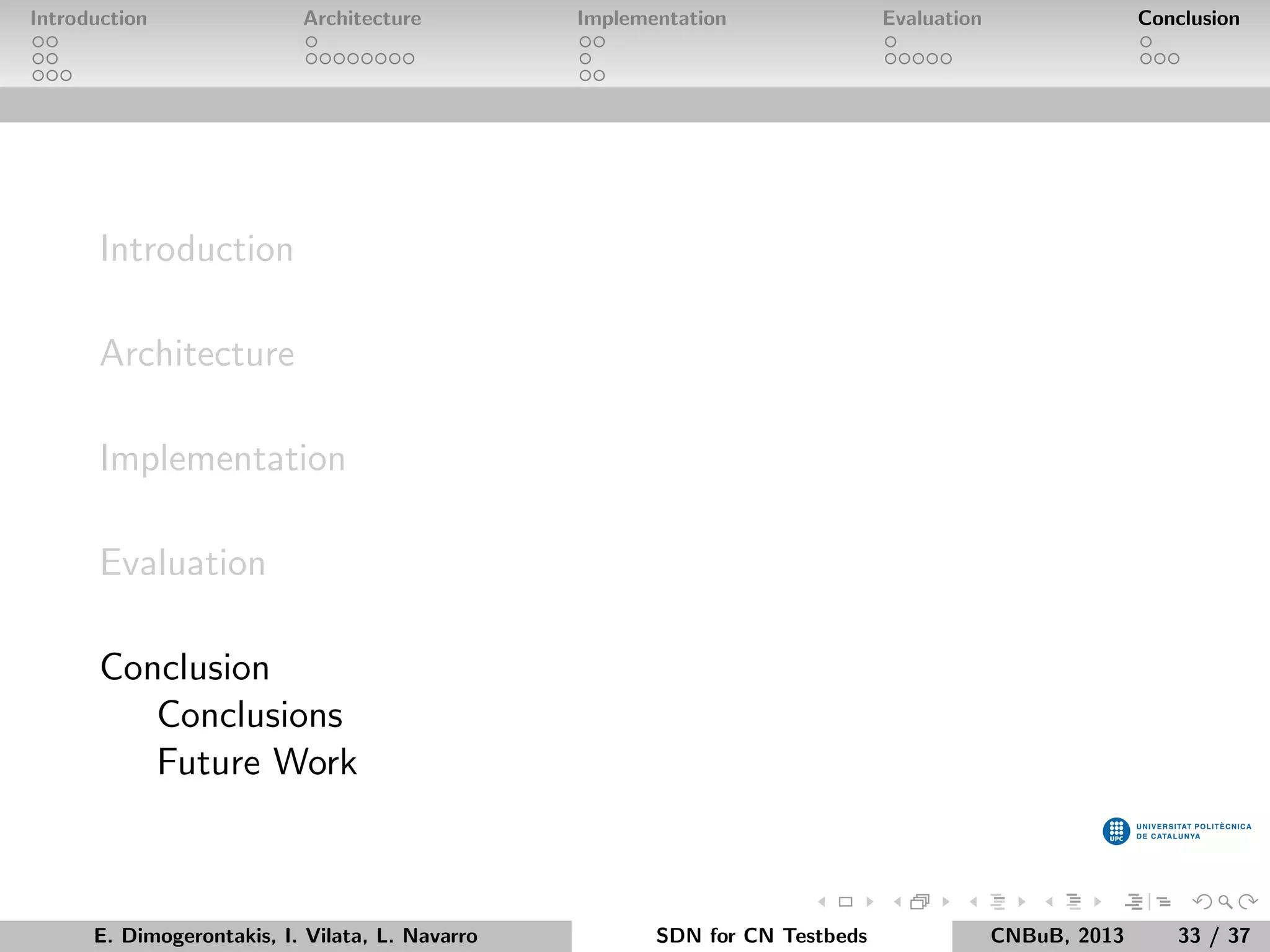The height and width of the screenshot is (952, 1270).
Task: Click first circle in Implementation's top row
Action: point(585,42)
